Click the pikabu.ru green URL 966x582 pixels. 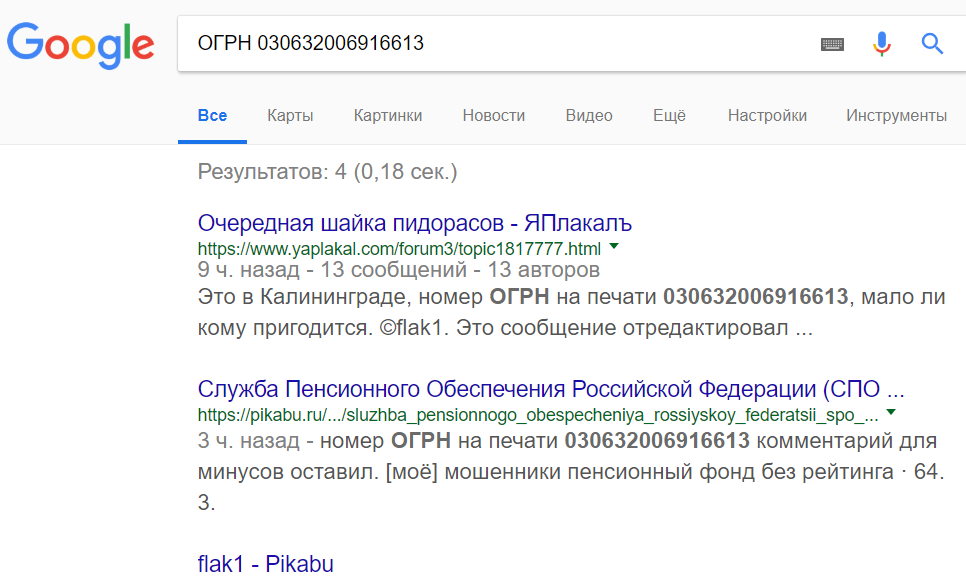pos(538,415)
